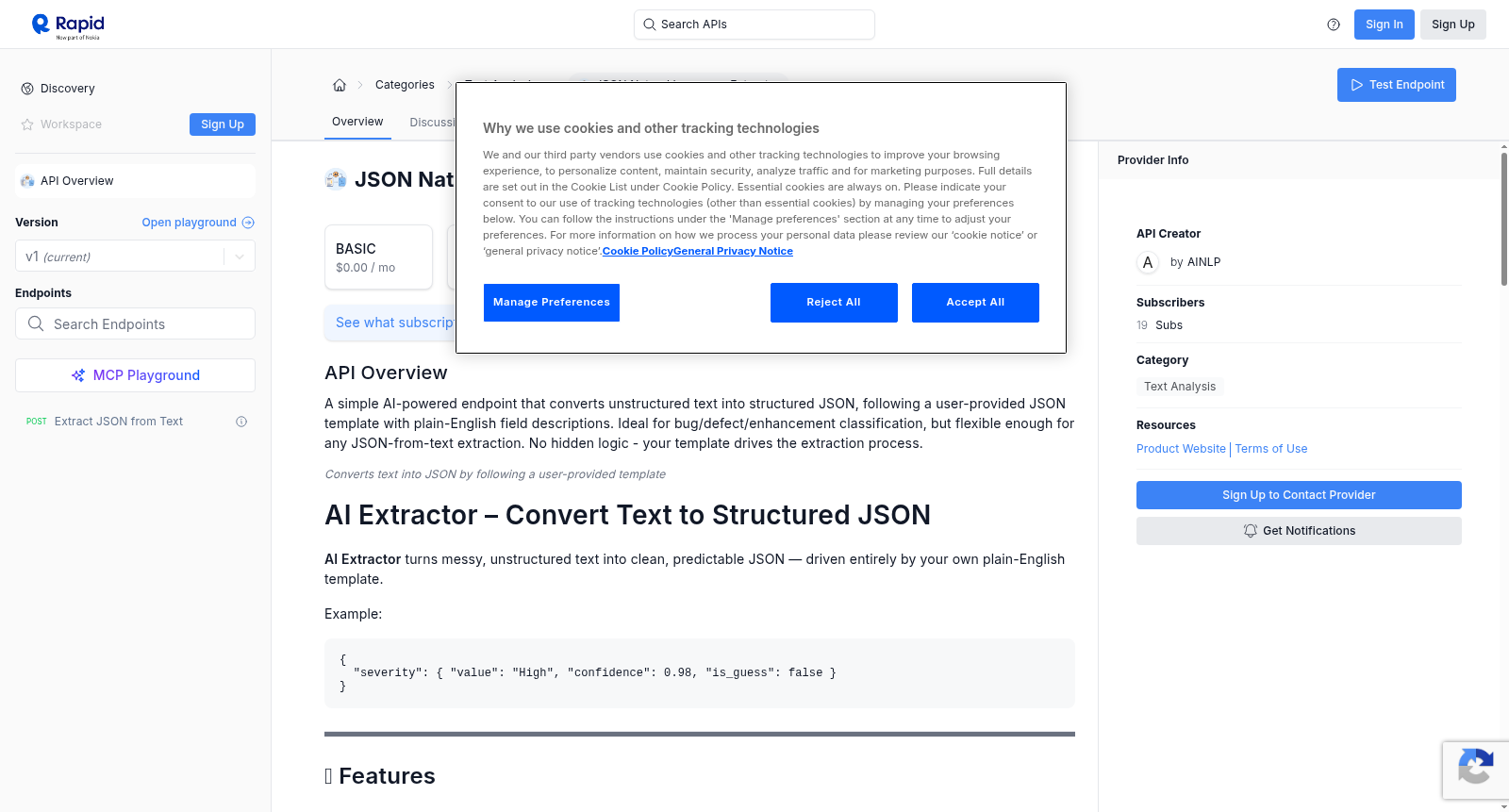Open the Cookie Policy link

click(638, 251)
